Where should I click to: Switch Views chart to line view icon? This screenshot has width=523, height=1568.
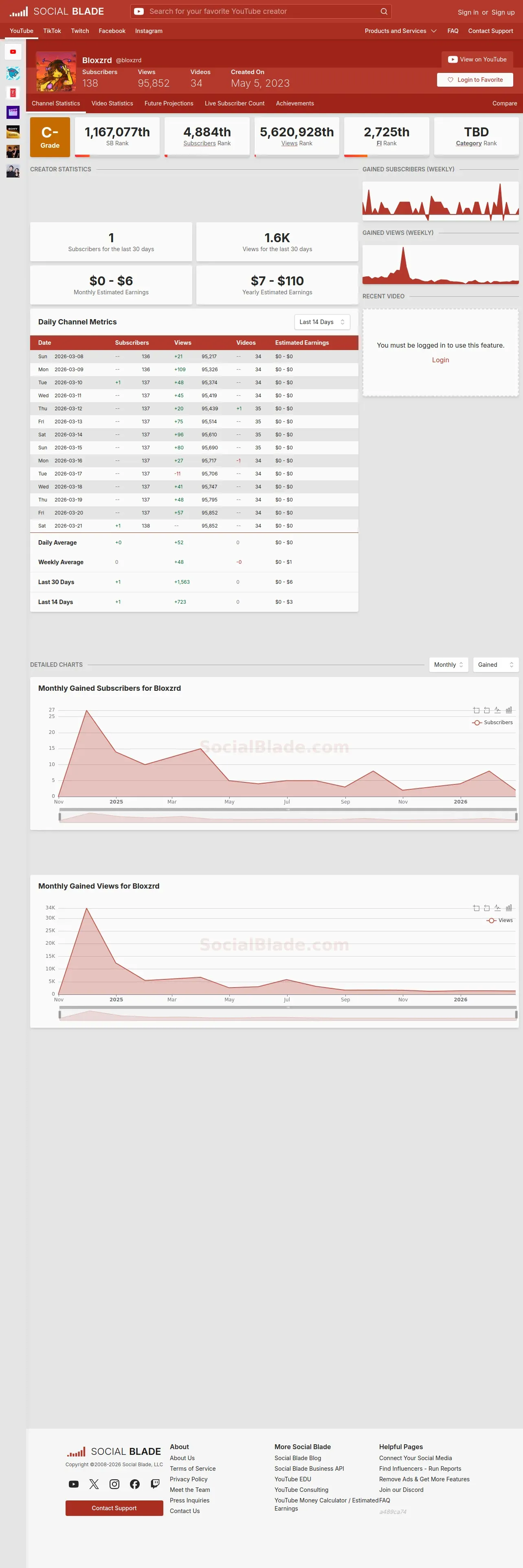pyautogui.click(x=497, y=908)
